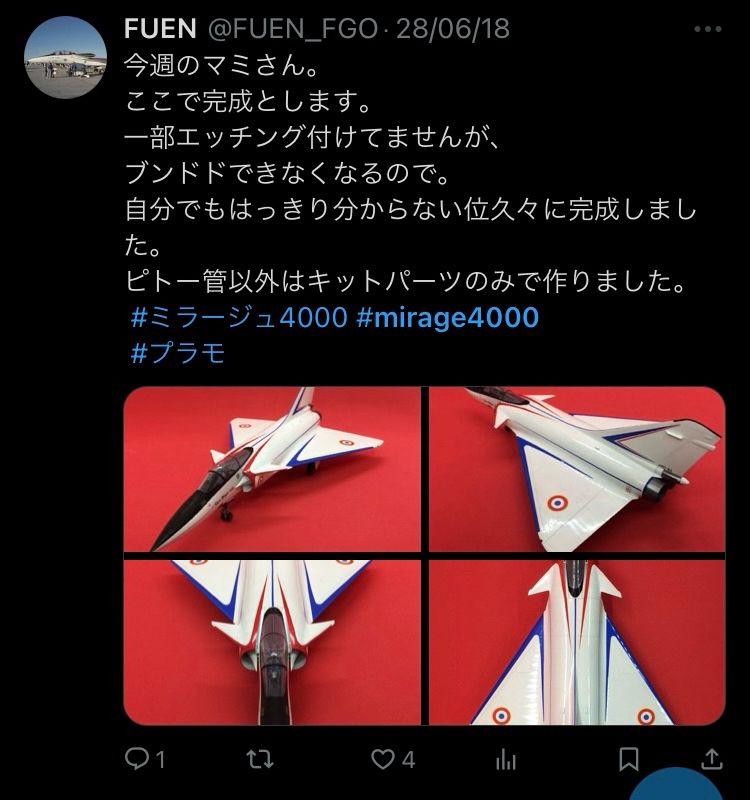The height and width of the screenshot is (800, 750).
Task: Open the bottom-right delta wing photo
Action: [577, 642]
